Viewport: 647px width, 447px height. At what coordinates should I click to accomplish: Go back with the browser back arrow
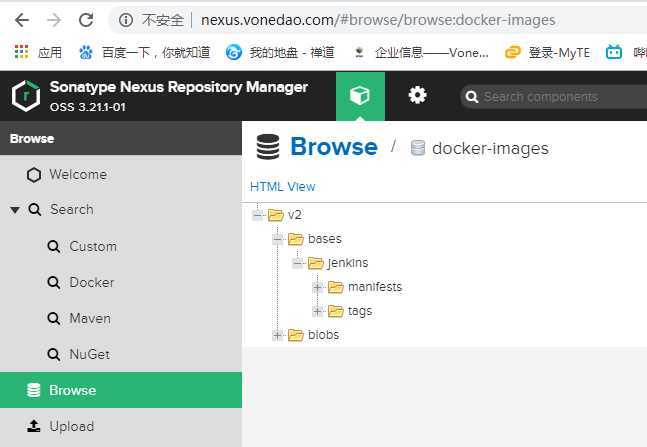pyautogui.click(x=21, y=20)
